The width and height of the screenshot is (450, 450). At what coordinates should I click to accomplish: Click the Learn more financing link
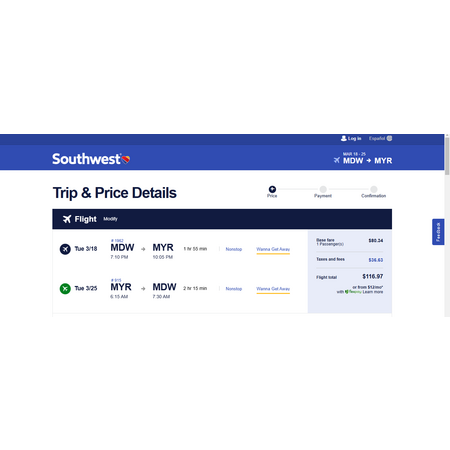pyautogui.click(x=373, y=292)
